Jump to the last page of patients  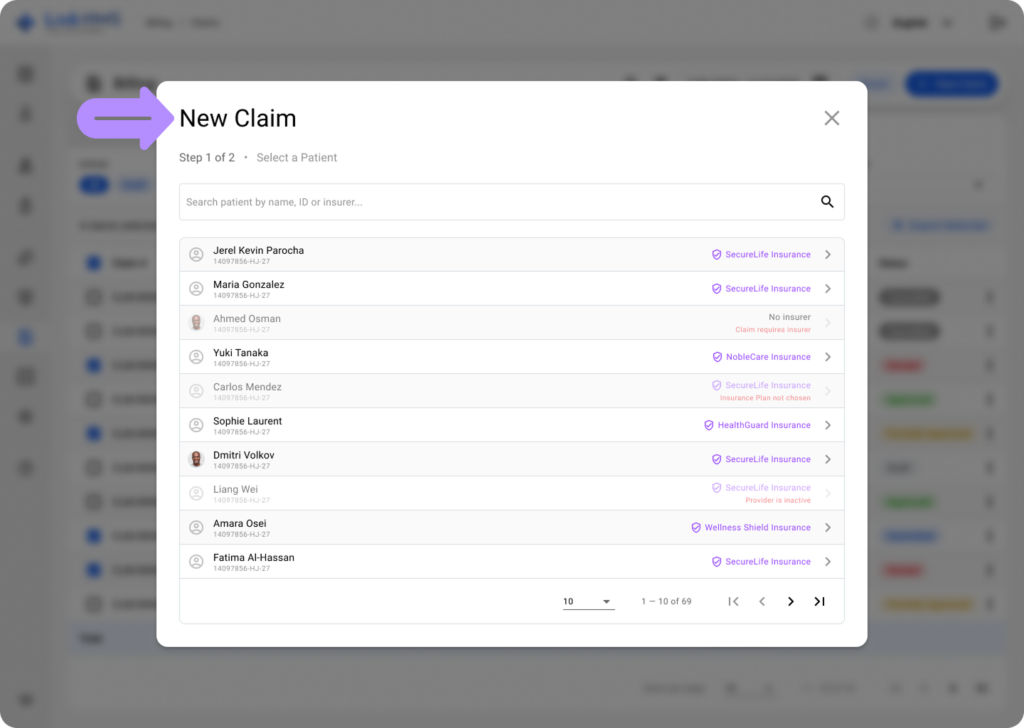pos(819,601)
